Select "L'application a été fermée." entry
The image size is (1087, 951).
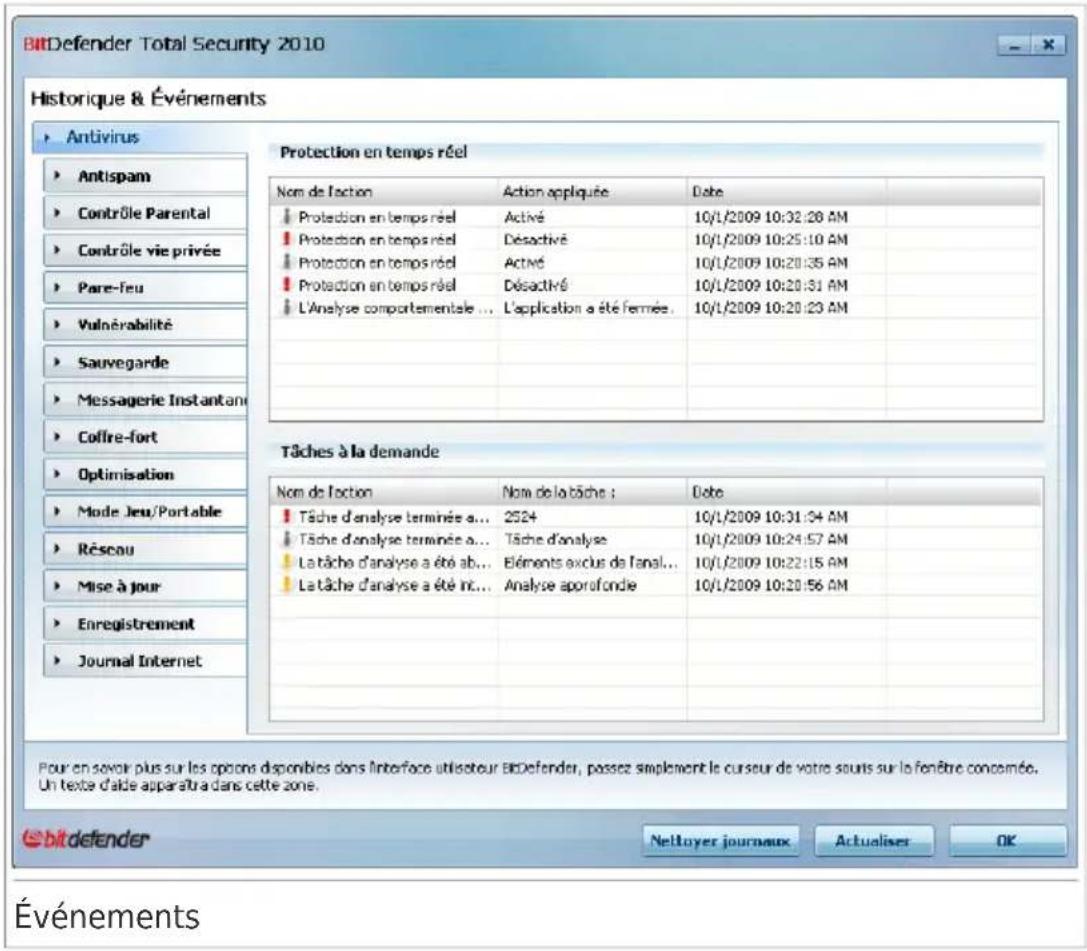(589, 308)
